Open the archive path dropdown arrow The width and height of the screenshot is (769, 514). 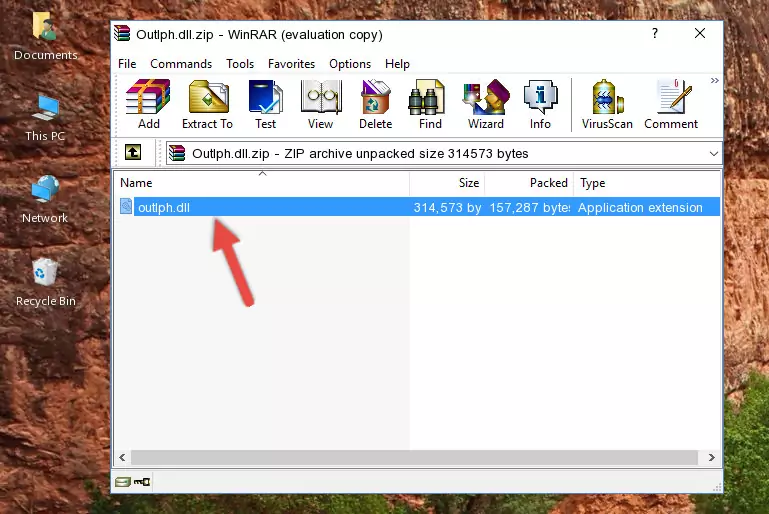(714, 154)
